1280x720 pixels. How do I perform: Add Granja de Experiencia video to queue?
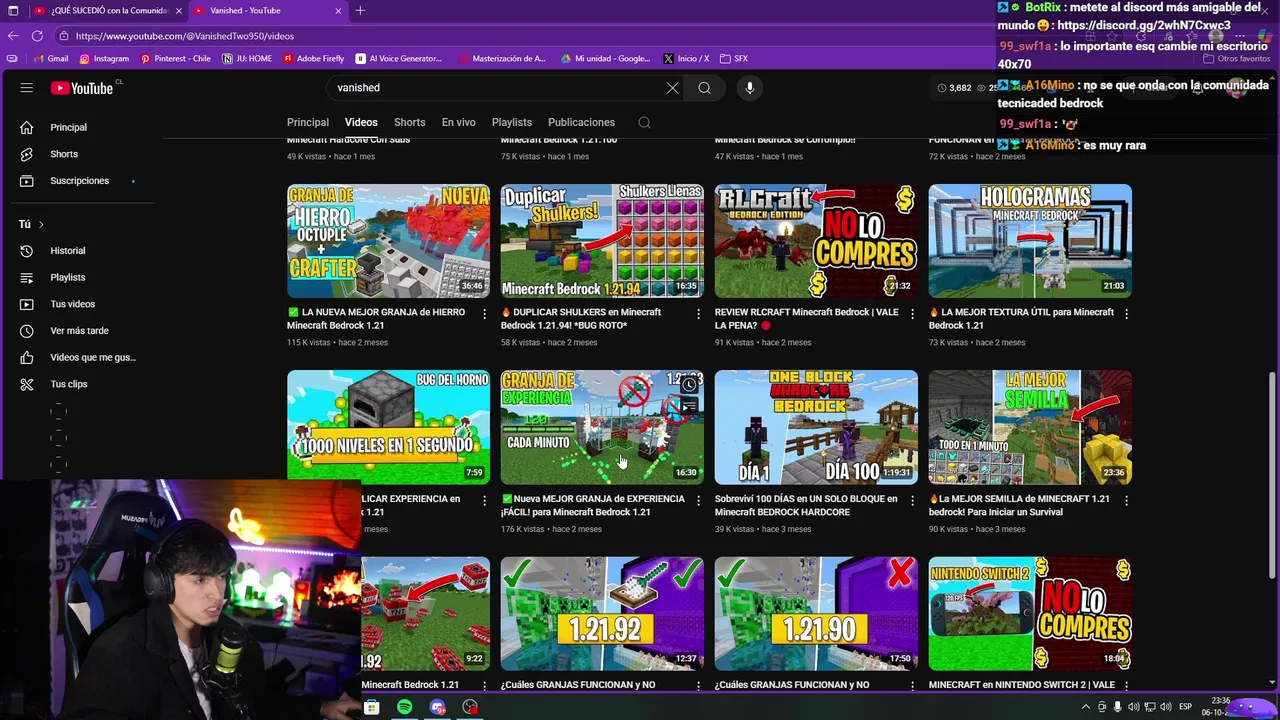coord(689,407)
